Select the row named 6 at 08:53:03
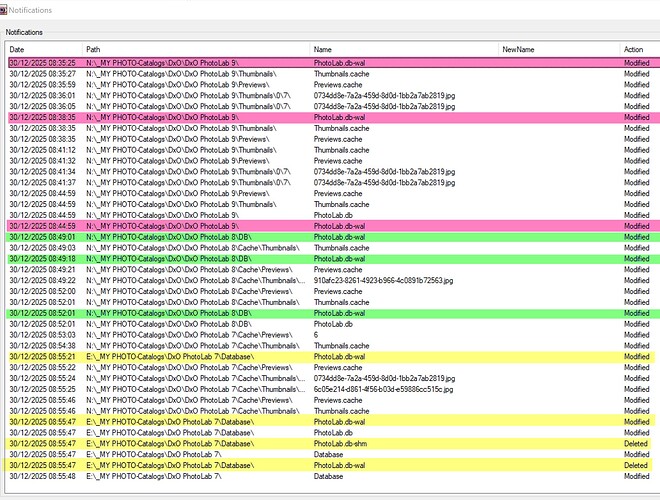The width and height of the screenshot is (660, 500). tap(330, 334)
